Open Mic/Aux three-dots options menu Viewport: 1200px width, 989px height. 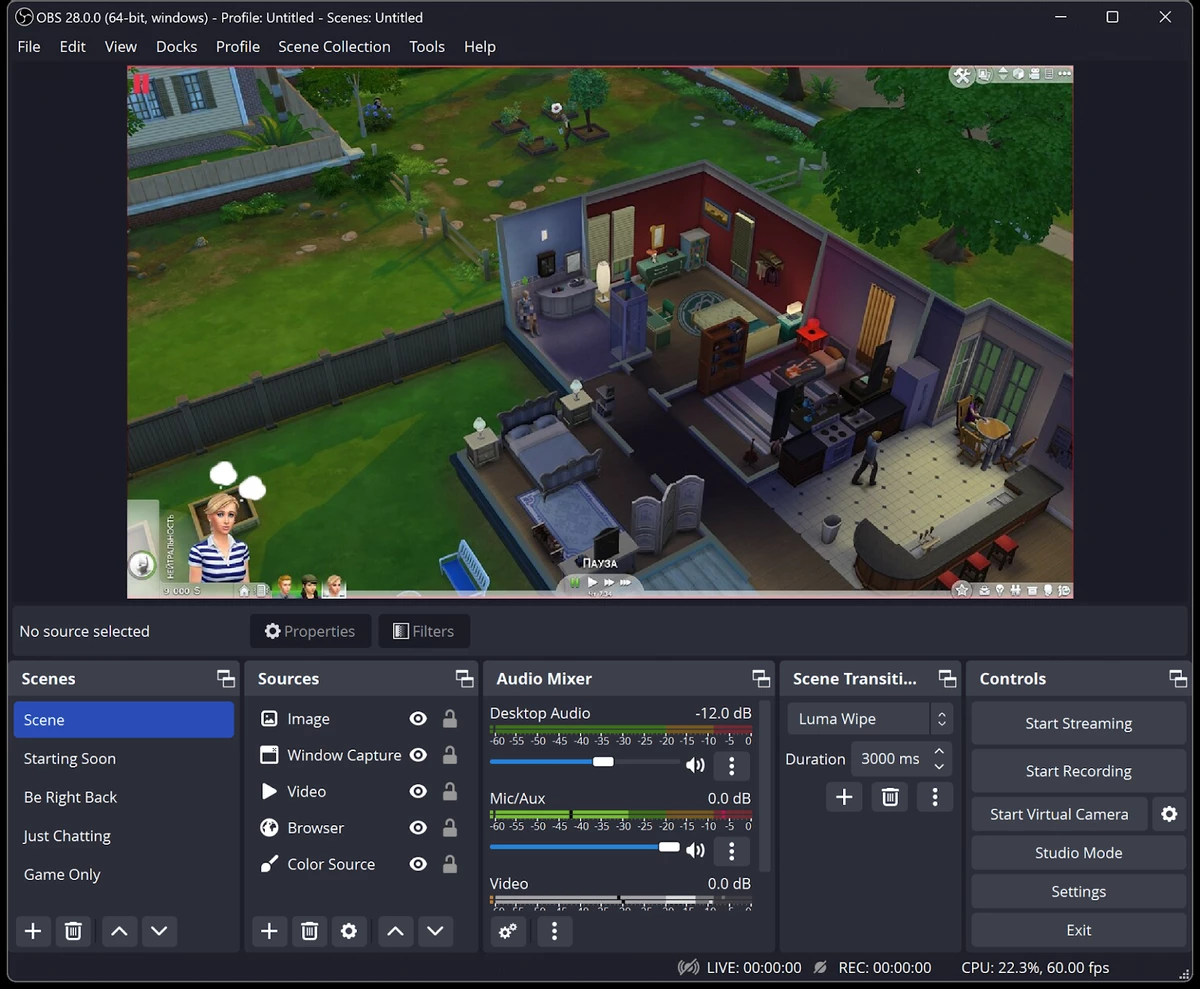732,850
